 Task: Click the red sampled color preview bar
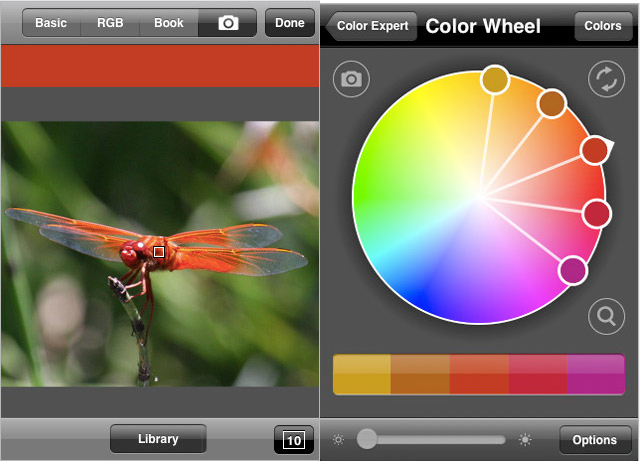click(160, 66)
